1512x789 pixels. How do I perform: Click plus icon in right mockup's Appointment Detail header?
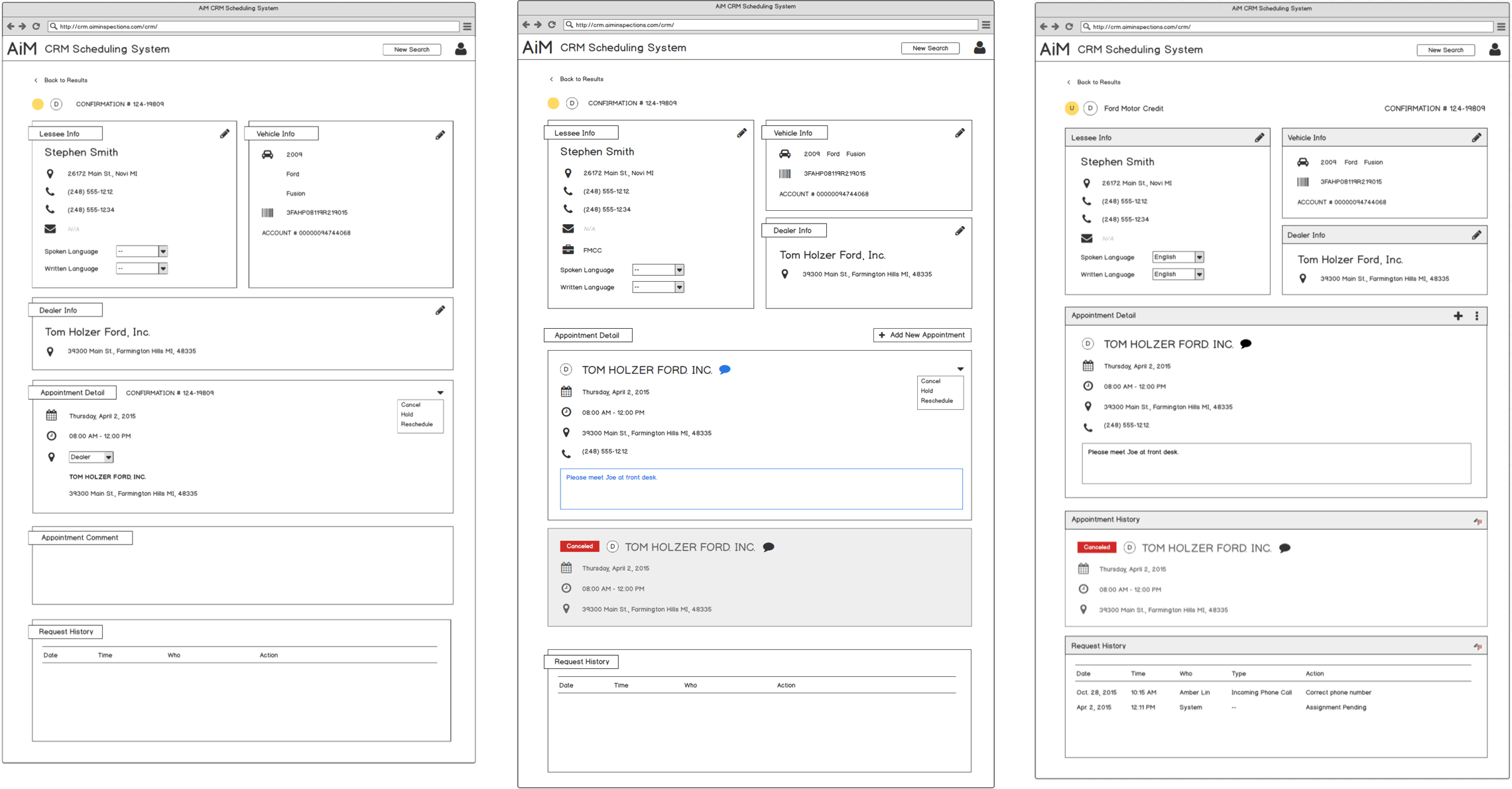(x=1458, y=316)
